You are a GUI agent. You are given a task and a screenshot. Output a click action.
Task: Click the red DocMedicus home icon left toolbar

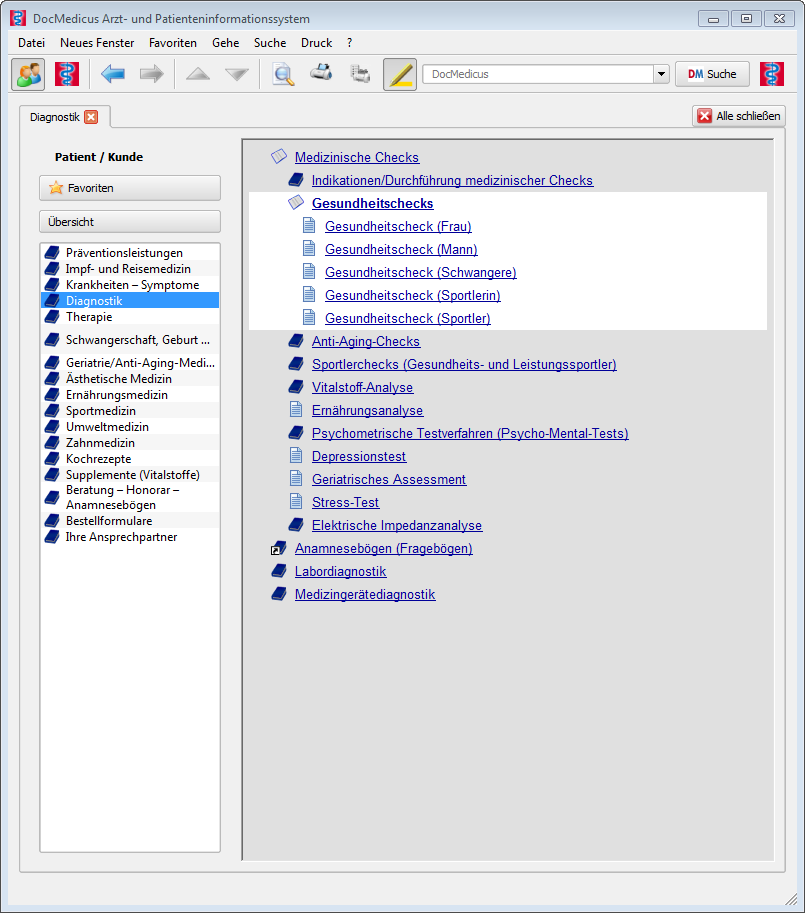[67, 75]
